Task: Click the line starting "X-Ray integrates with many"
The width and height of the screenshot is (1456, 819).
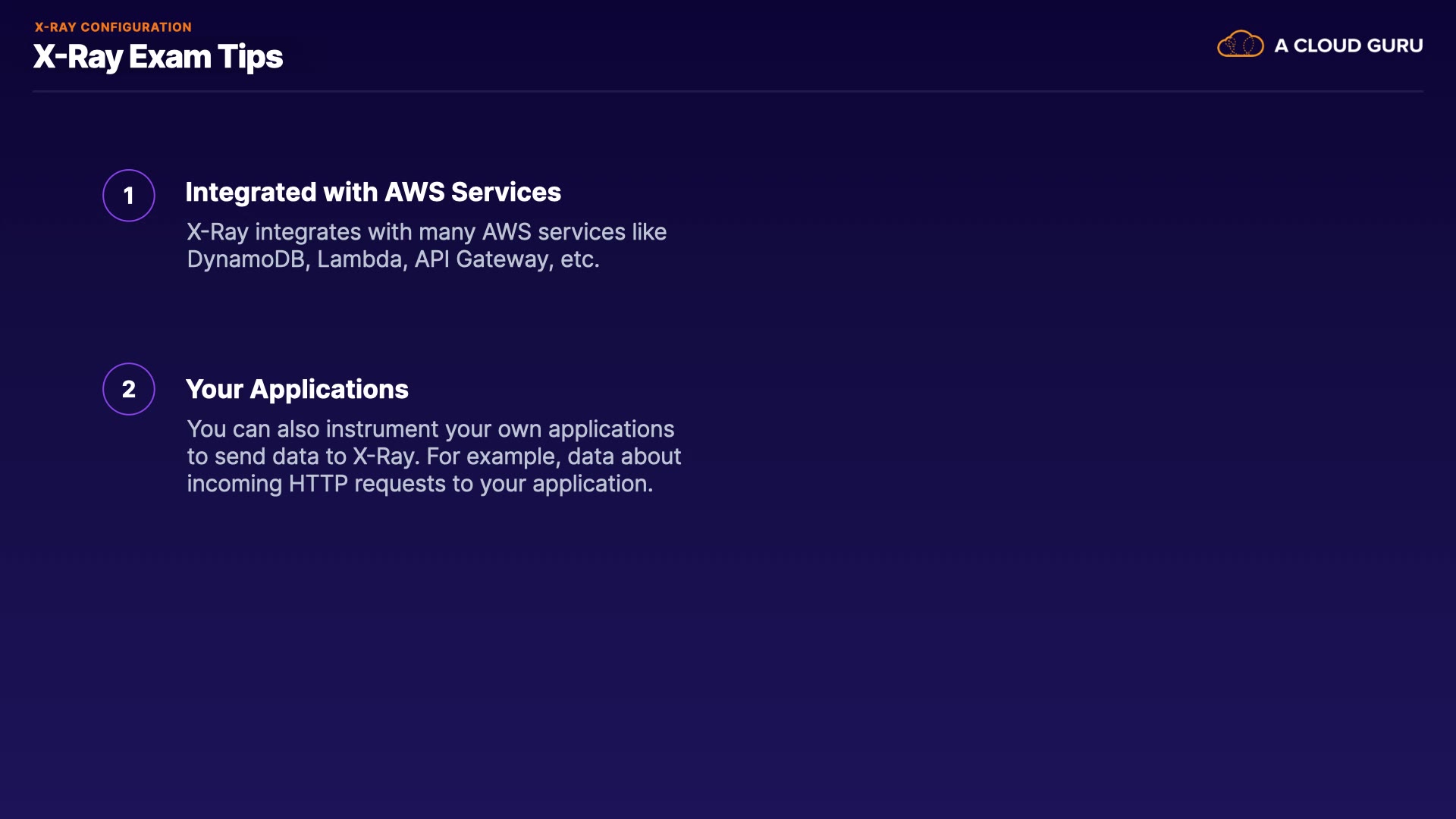Action: tap(426, 232)
